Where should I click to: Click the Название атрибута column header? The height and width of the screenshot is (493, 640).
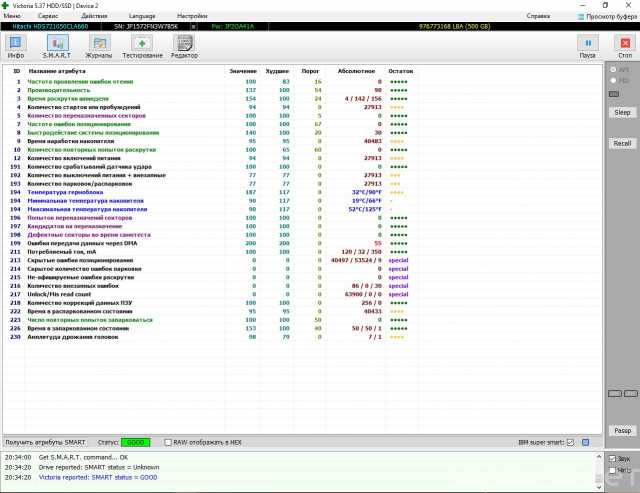point(57,71)
